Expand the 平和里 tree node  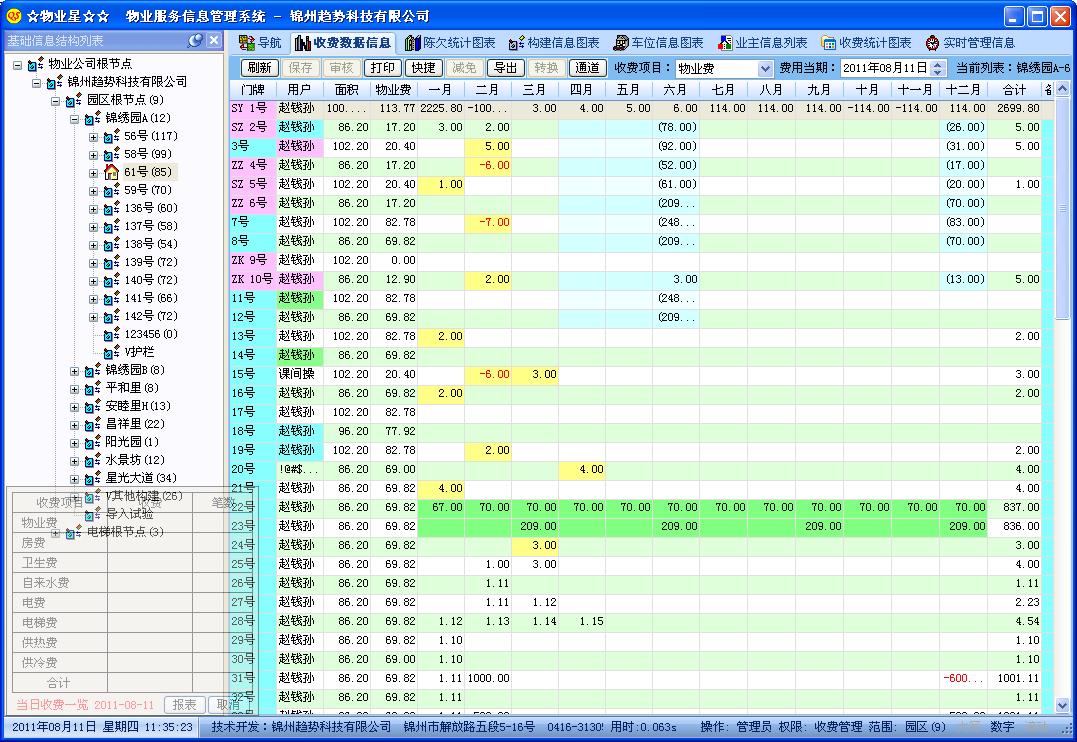[x=75, y=388]
